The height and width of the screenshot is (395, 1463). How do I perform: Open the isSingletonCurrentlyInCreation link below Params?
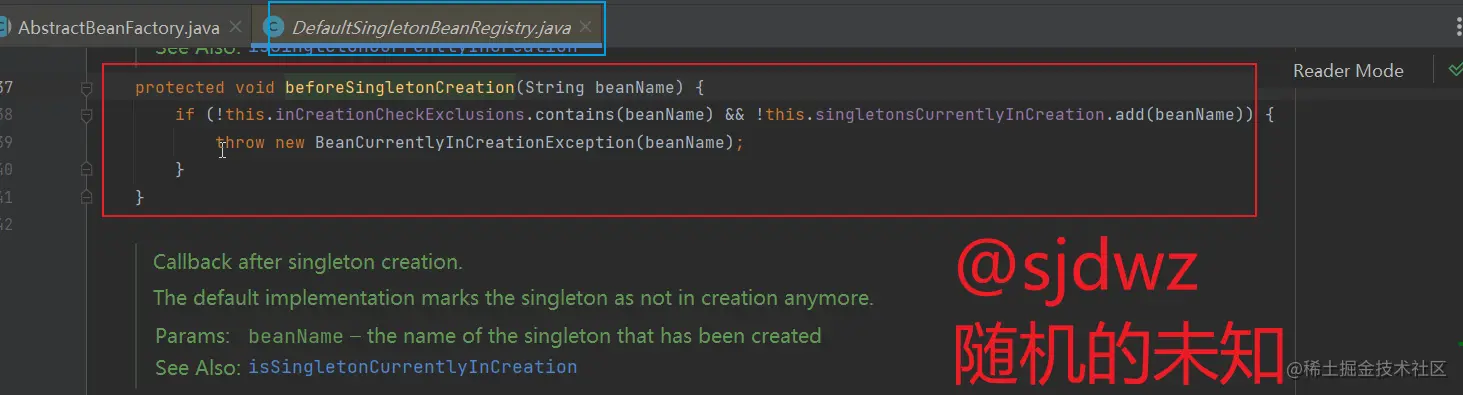(413, 367)
